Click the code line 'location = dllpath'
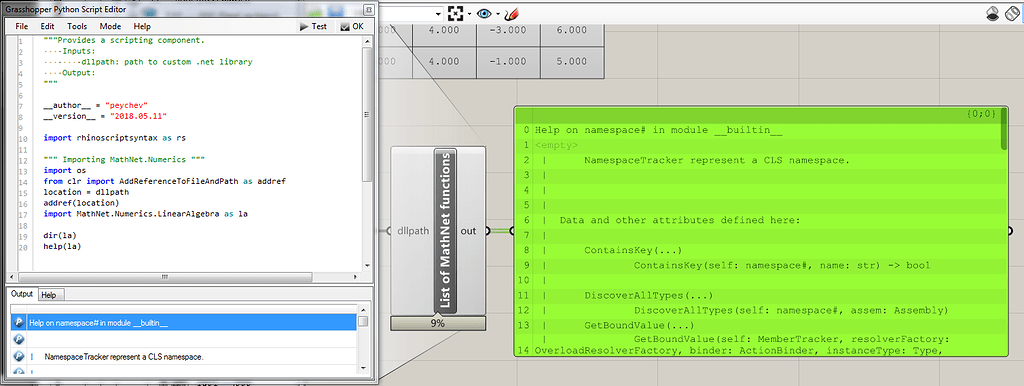The width and height of the screenshot is (1024, 386). pyautogui.click(x=87, y=193)
